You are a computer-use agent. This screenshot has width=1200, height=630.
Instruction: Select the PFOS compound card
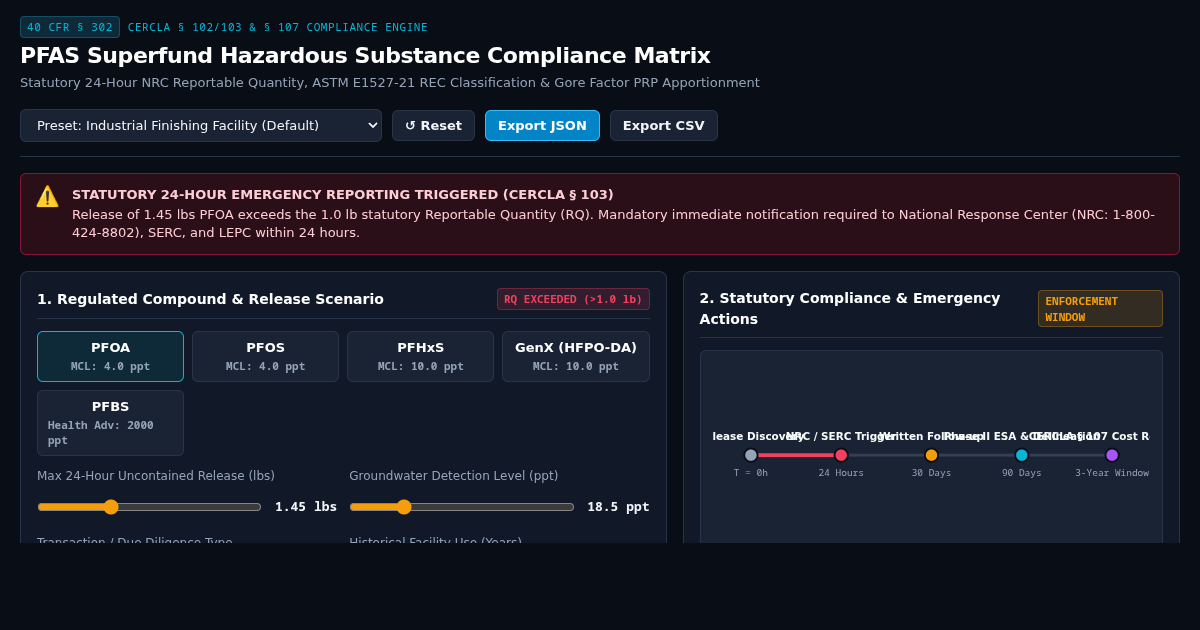point(265,356)
